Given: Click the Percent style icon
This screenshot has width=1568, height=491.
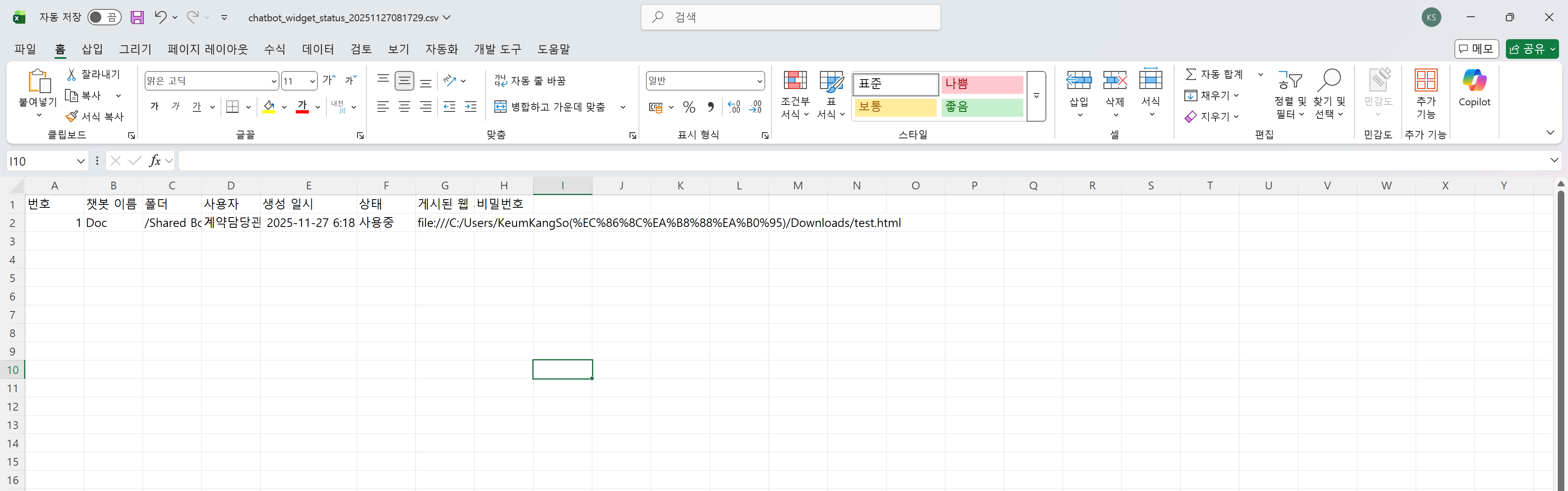Looking at the screenshot, I should point(689,107).
